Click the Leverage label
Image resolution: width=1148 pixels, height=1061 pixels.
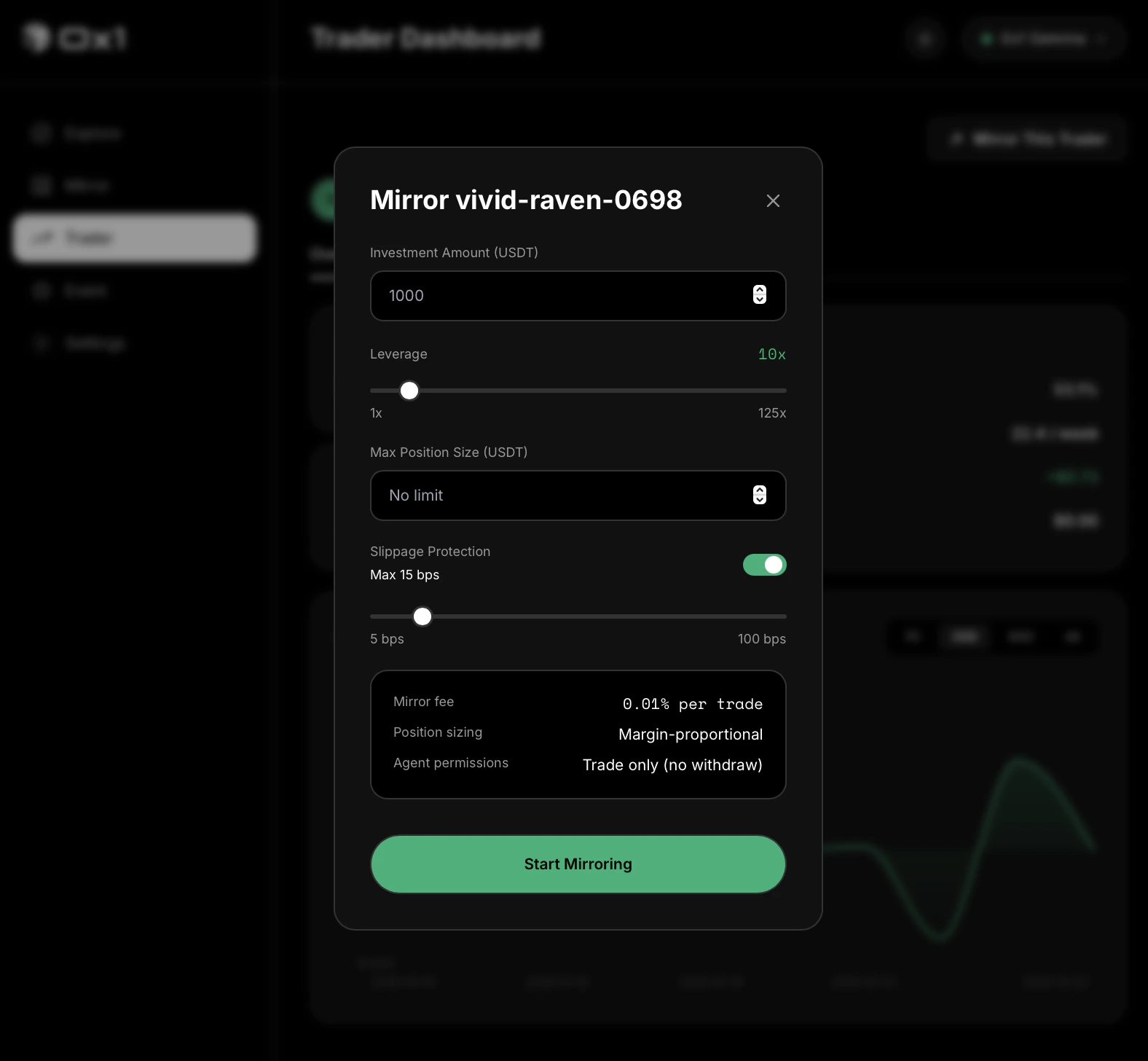(x=398, y=354)
